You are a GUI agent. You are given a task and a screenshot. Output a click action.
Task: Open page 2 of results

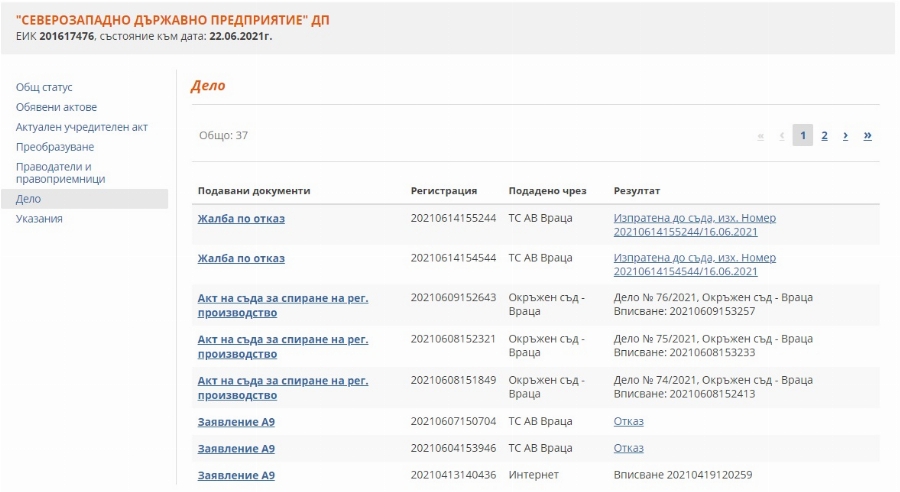pos(824,136)
